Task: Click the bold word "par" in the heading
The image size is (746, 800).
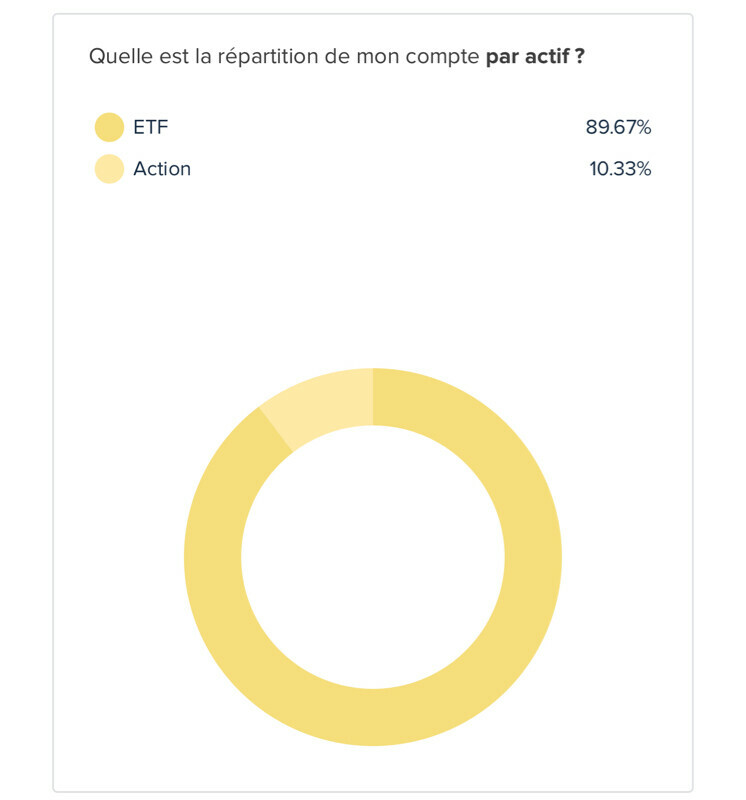Action: coord(503,56)
